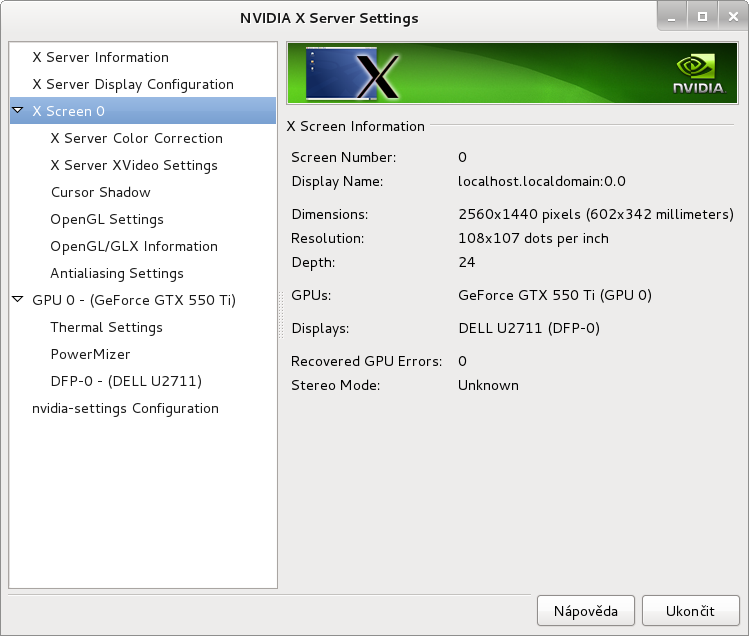Collapse the X Screen 0 tree node

pyautogui.click(x=18, y=110)
